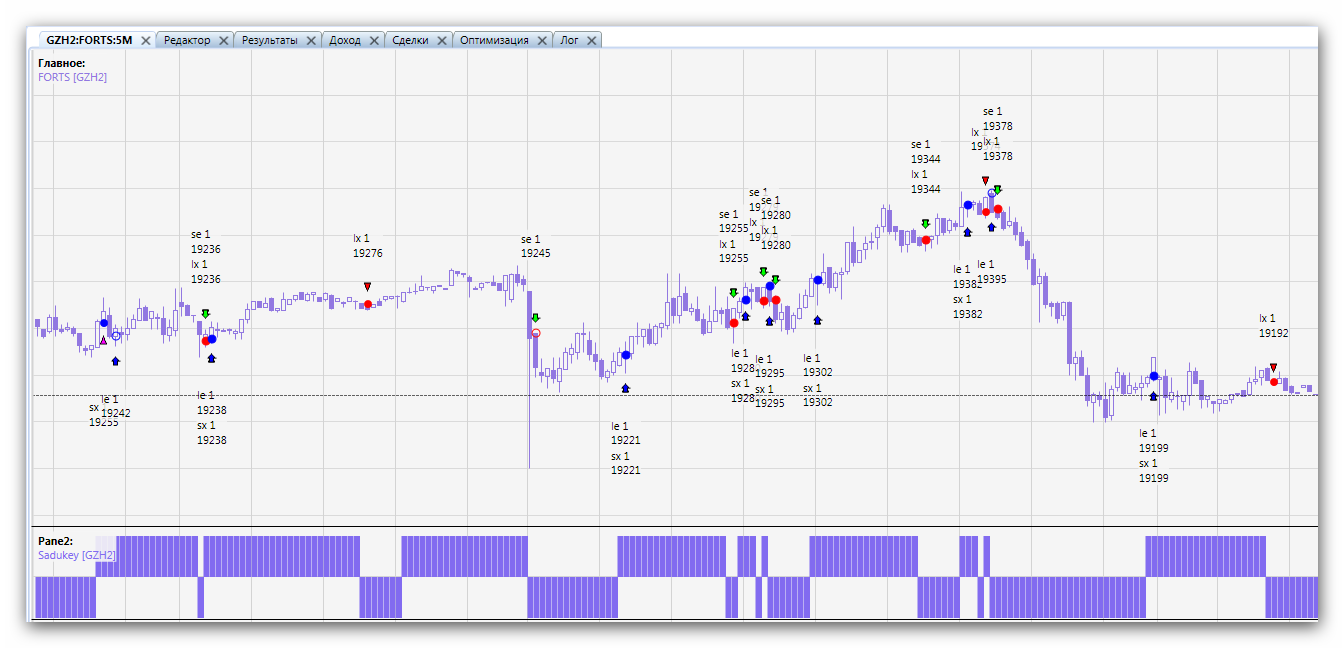Close the Оптимизация tab
Screen dimensions: 1344x648
coord(542,40)
